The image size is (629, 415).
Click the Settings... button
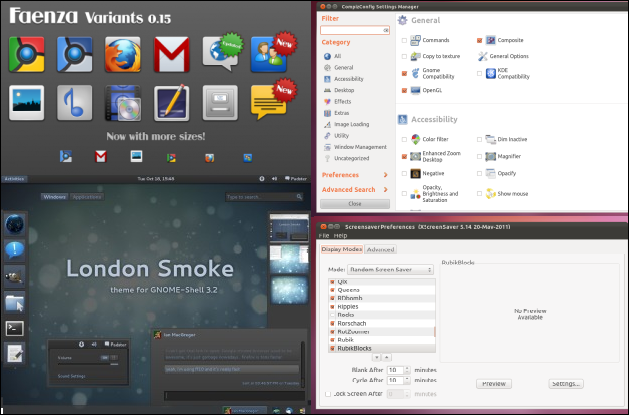566,384
